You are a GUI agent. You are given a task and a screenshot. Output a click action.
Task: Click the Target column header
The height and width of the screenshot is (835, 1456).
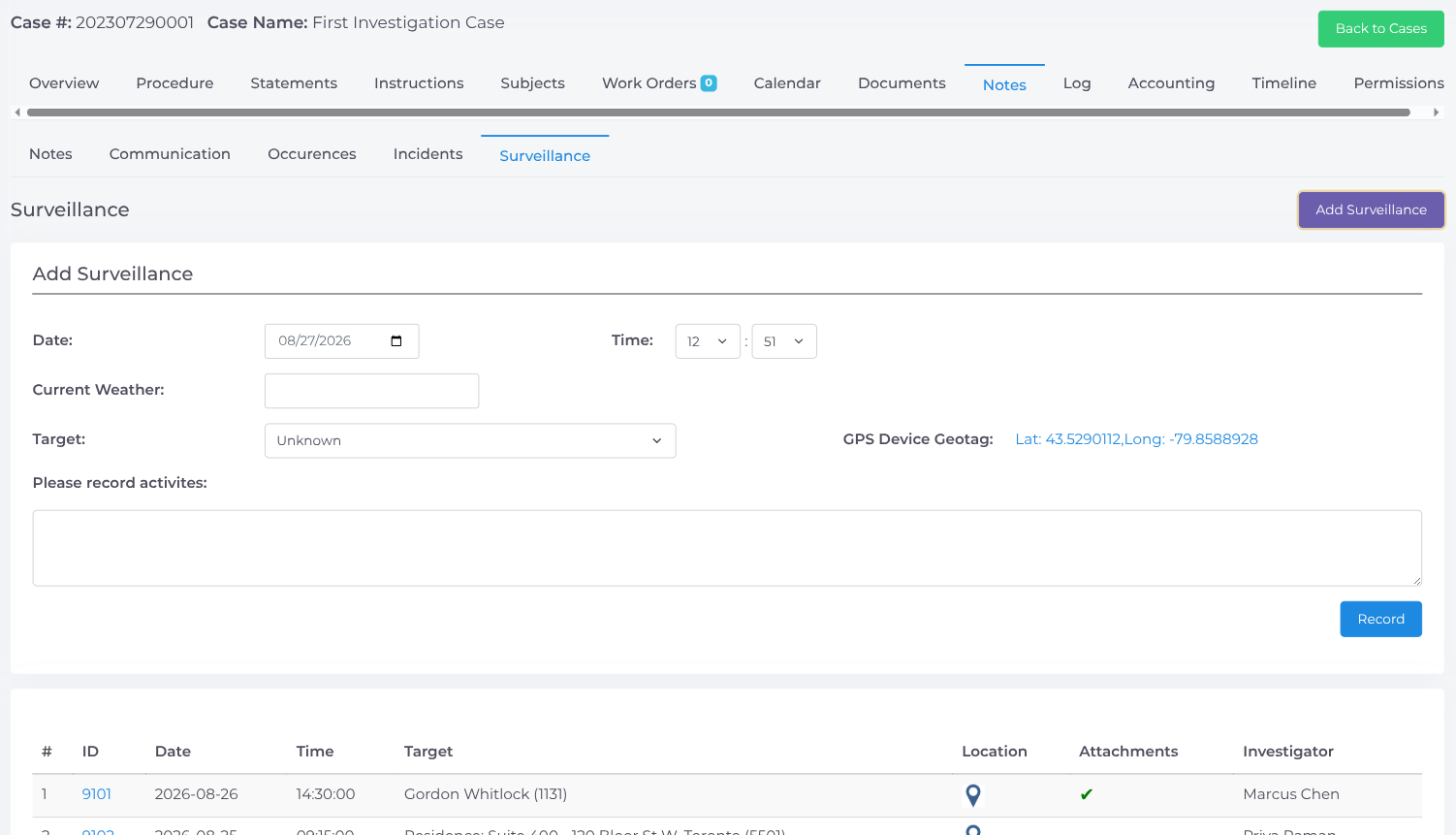(x=428, y=752)
